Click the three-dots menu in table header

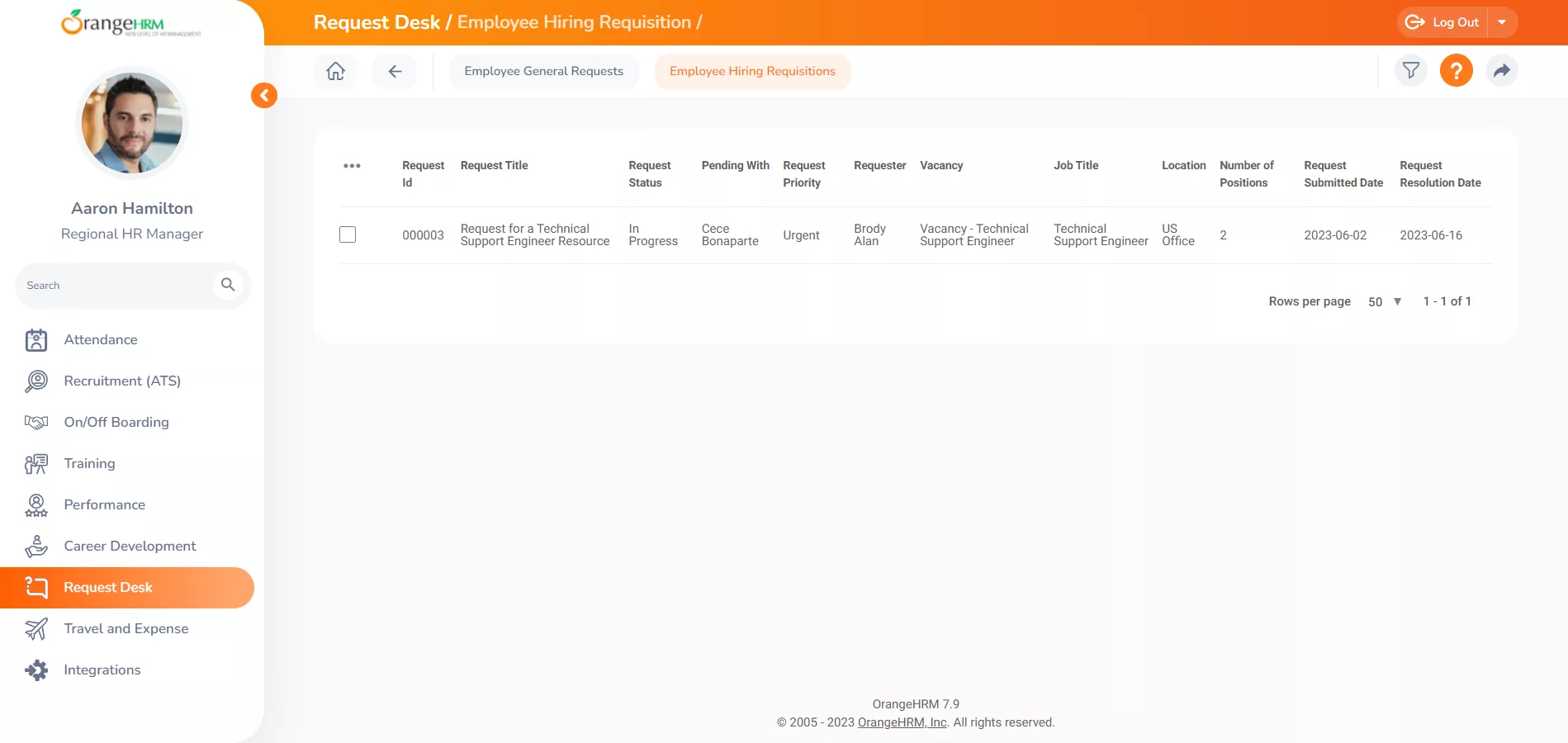(x=353, y=165)
